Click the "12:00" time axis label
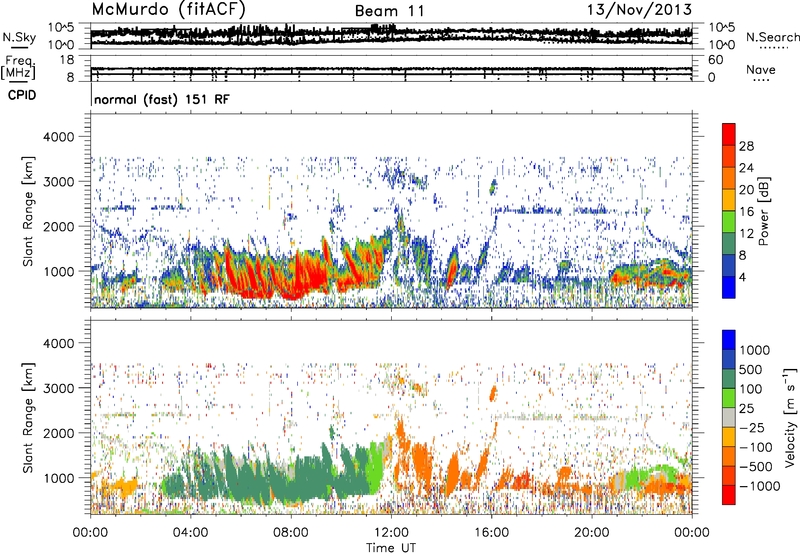The height and width of the screenshot is (554, 800). [x=391, y=533]
